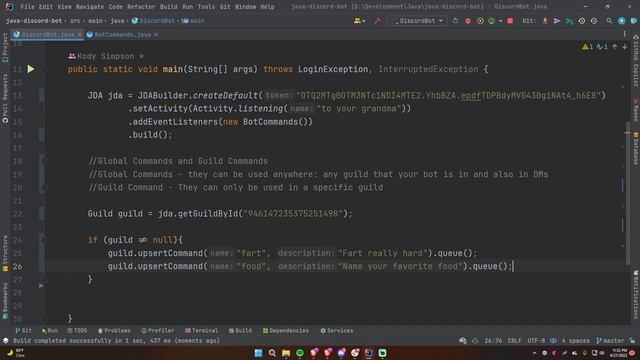Collapse the if block fold marker
Viewport: 640px width, 360px height.
[44, 240]
